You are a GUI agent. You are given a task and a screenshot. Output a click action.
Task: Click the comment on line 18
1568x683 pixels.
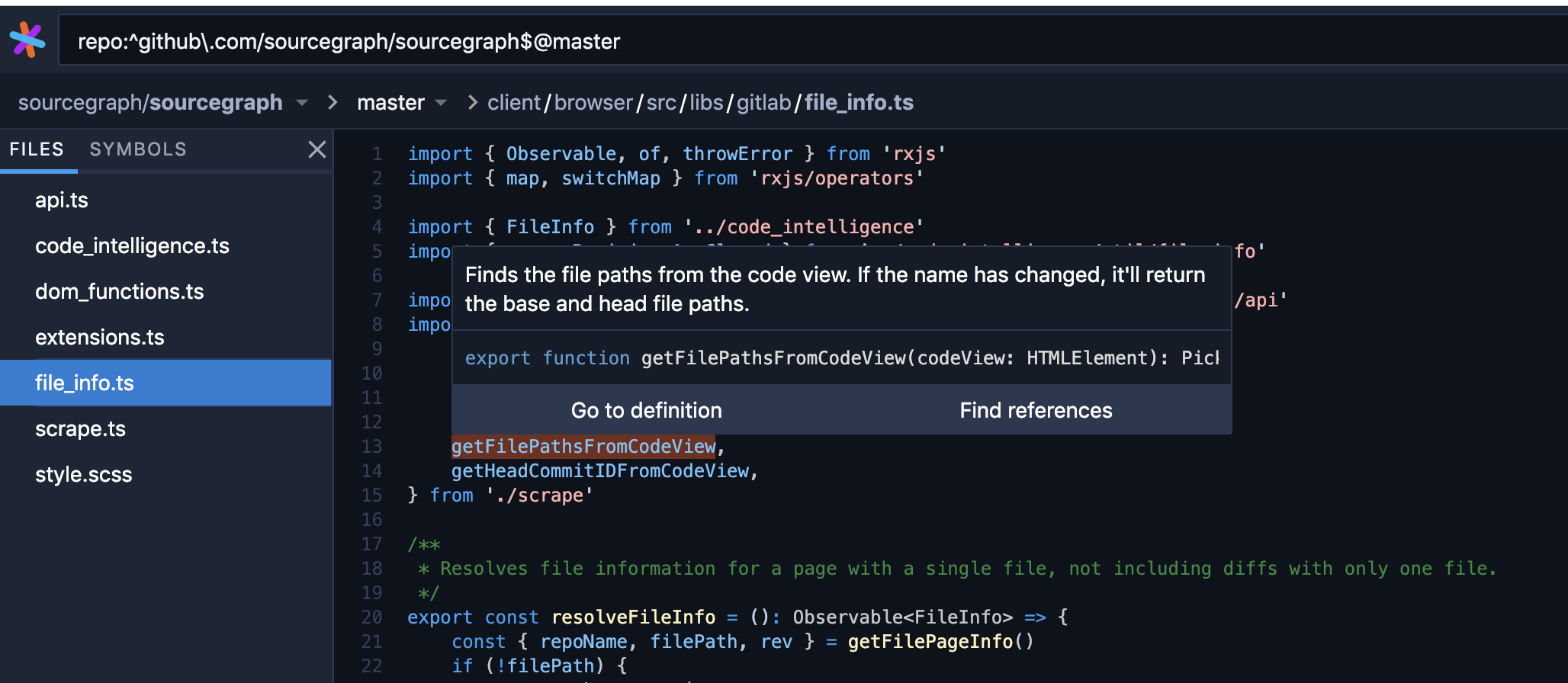(957, 569)
